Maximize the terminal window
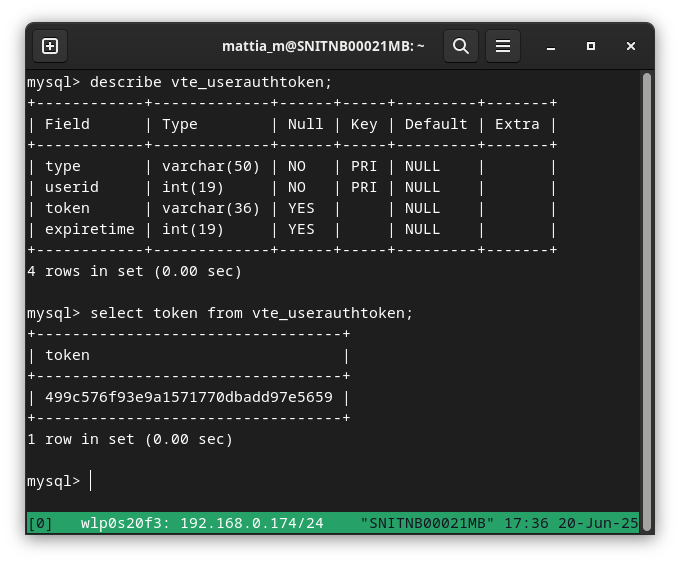Viewport: 680px width, 563px height. coord(591,46)
